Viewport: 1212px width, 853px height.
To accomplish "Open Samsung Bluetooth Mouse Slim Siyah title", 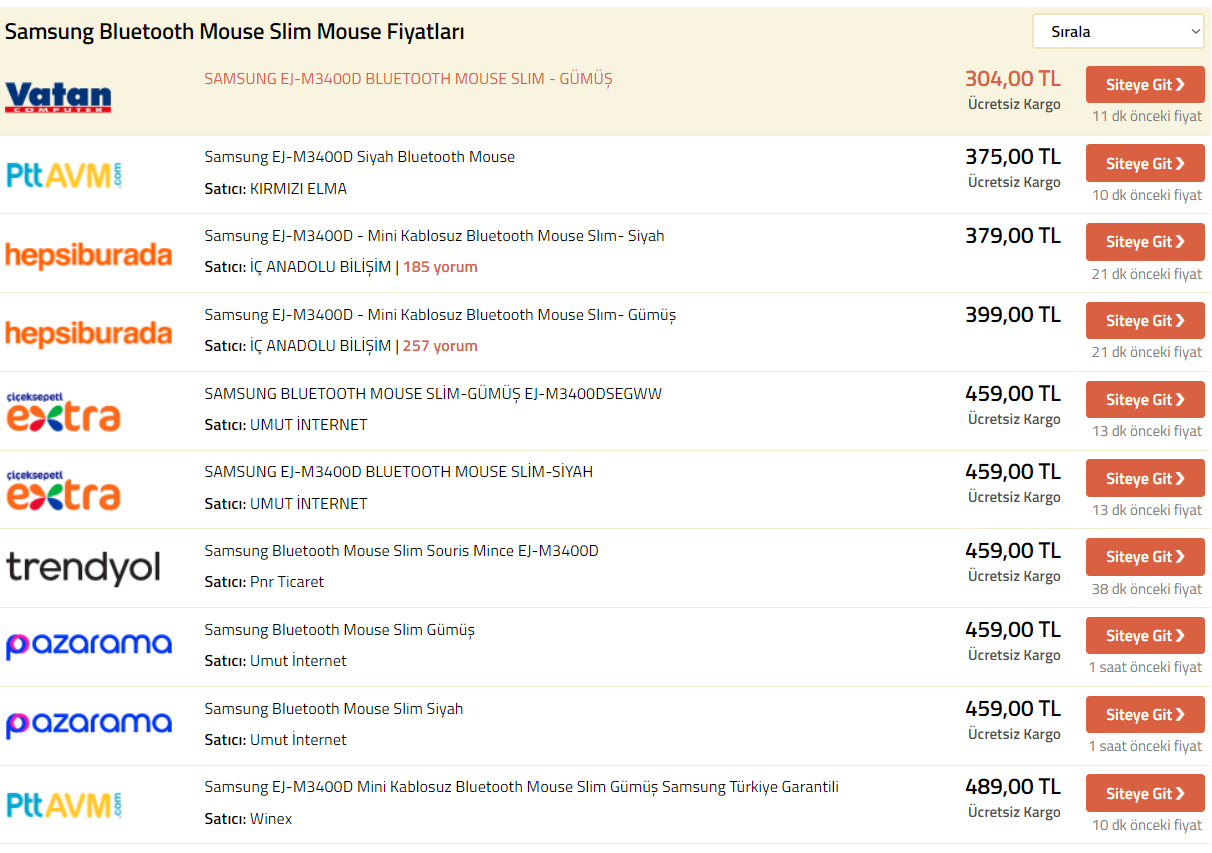I will point(334,709).
